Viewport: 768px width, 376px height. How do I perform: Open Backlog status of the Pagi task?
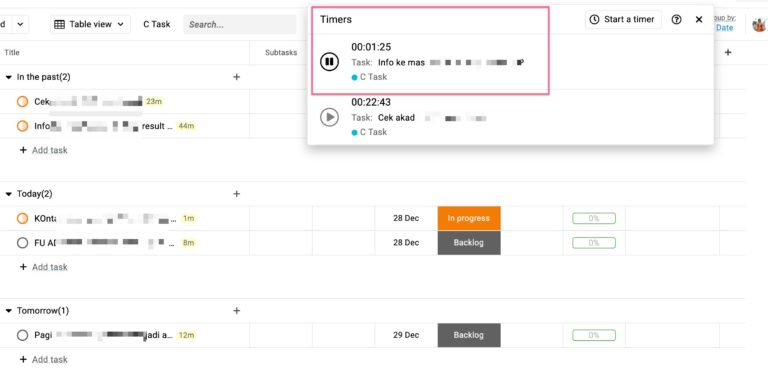pyautogui.click(x=469, y=335)
